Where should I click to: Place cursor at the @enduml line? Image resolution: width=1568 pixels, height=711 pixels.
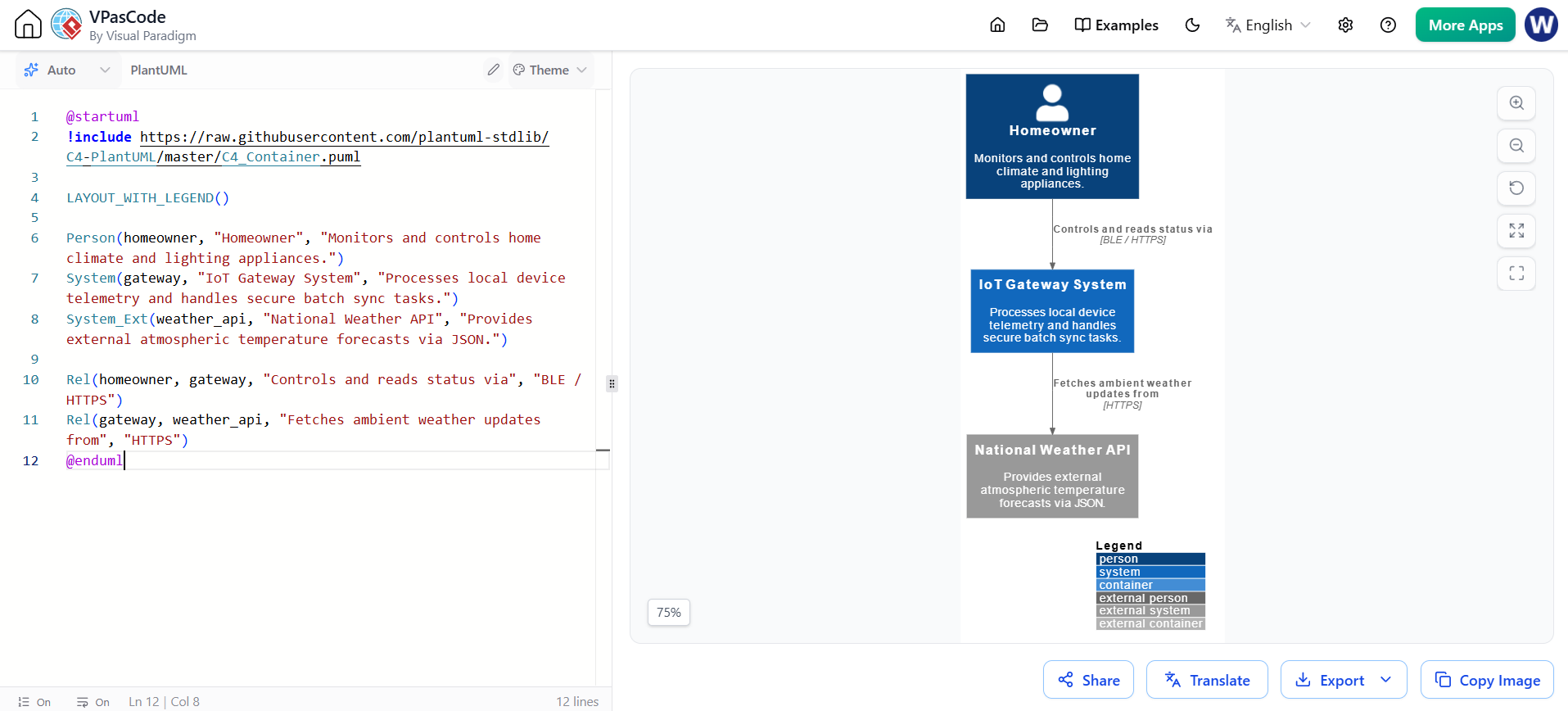click(x=95, y=460)
